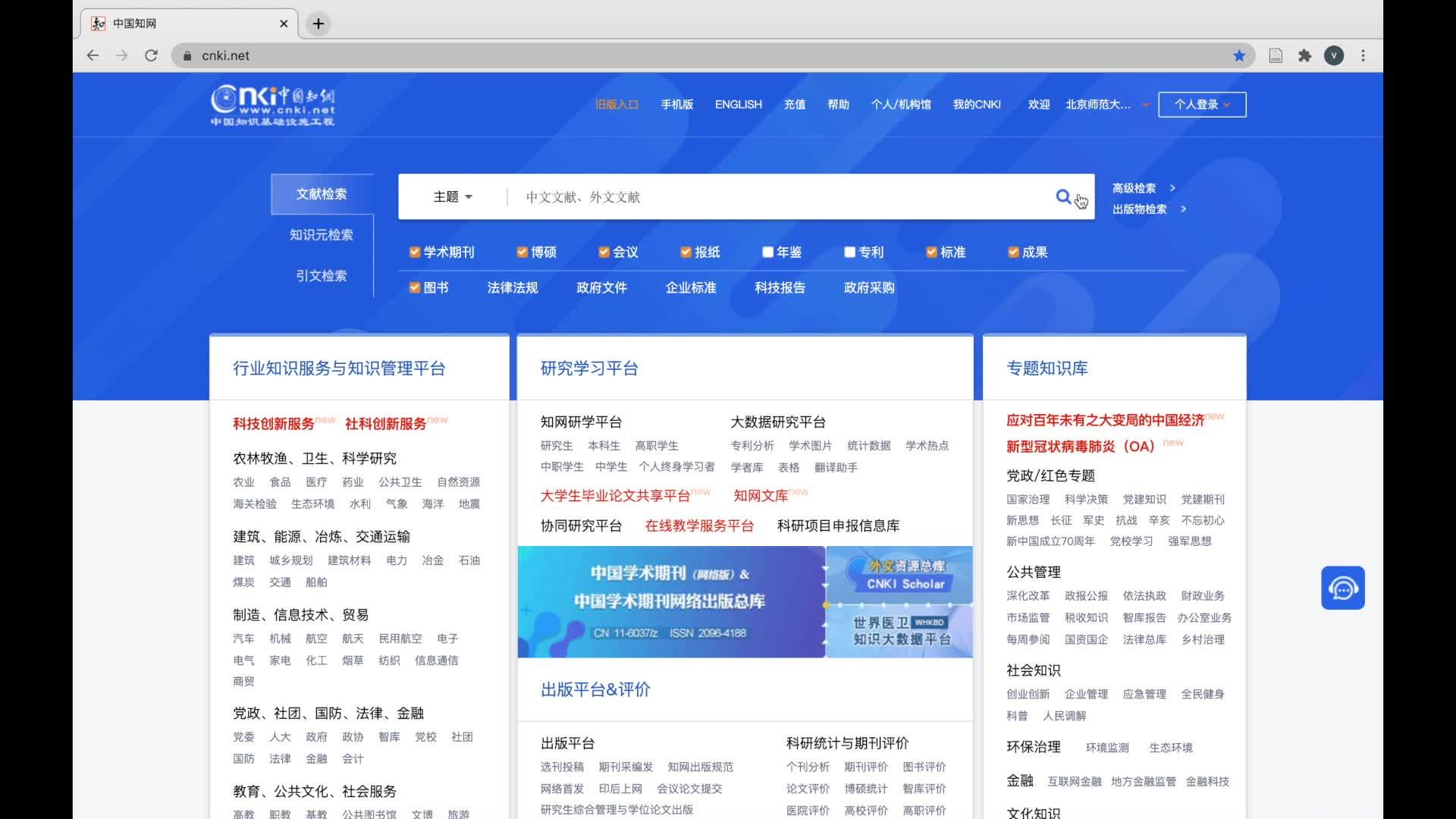This screenshot has width=1456, height=819.
Task: Open 翻译助手 link
Action: coord(836,468)
